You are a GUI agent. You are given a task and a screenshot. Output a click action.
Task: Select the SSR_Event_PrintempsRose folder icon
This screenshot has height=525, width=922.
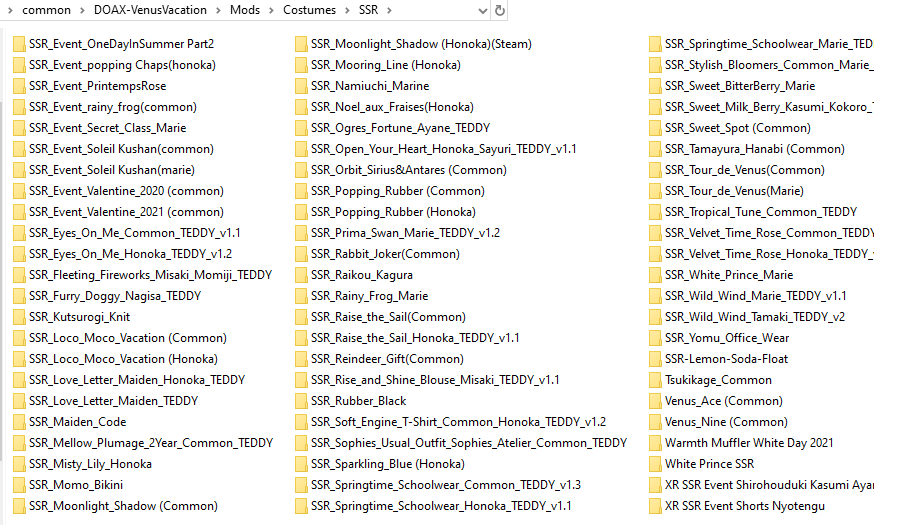[19, 86]
